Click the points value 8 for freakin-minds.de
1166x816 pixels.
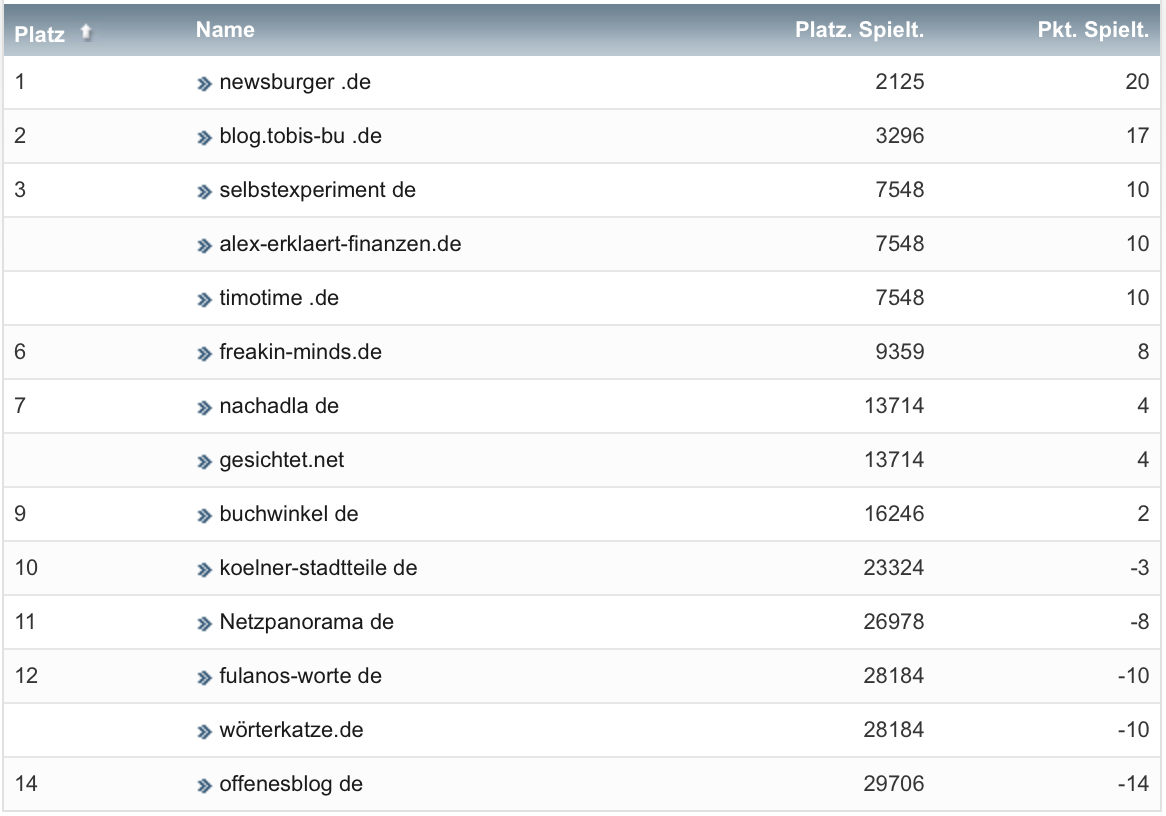(1144, 352)
